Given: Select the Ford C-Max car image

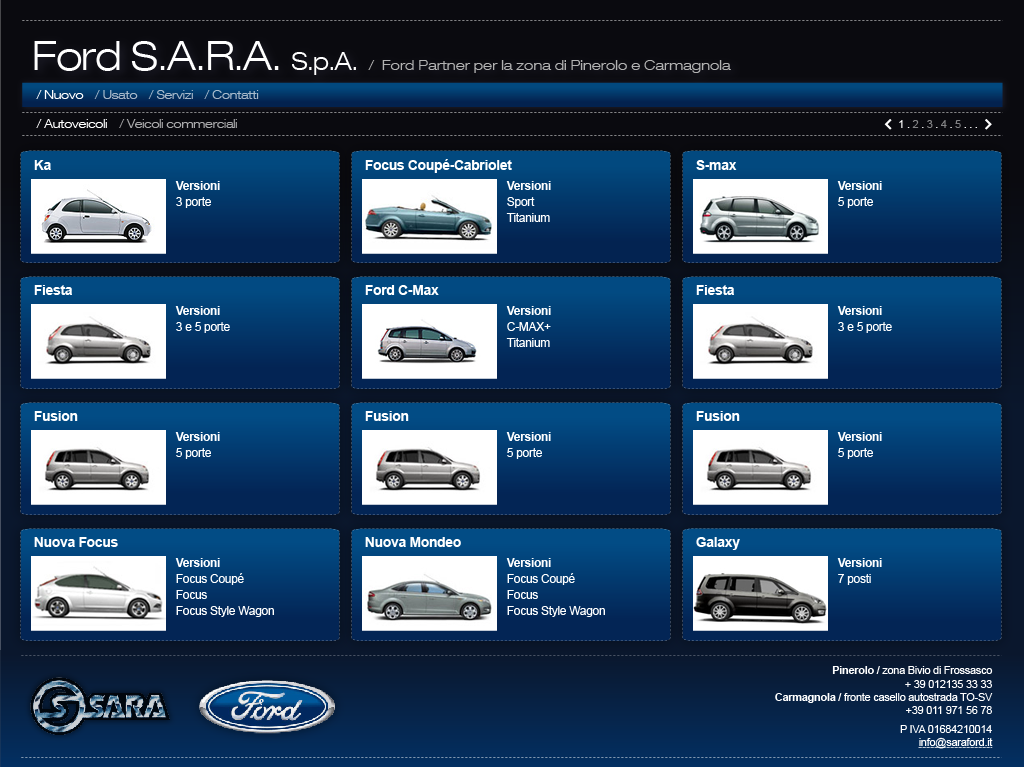Looking at the screenshot, I should tap(429, 342).
